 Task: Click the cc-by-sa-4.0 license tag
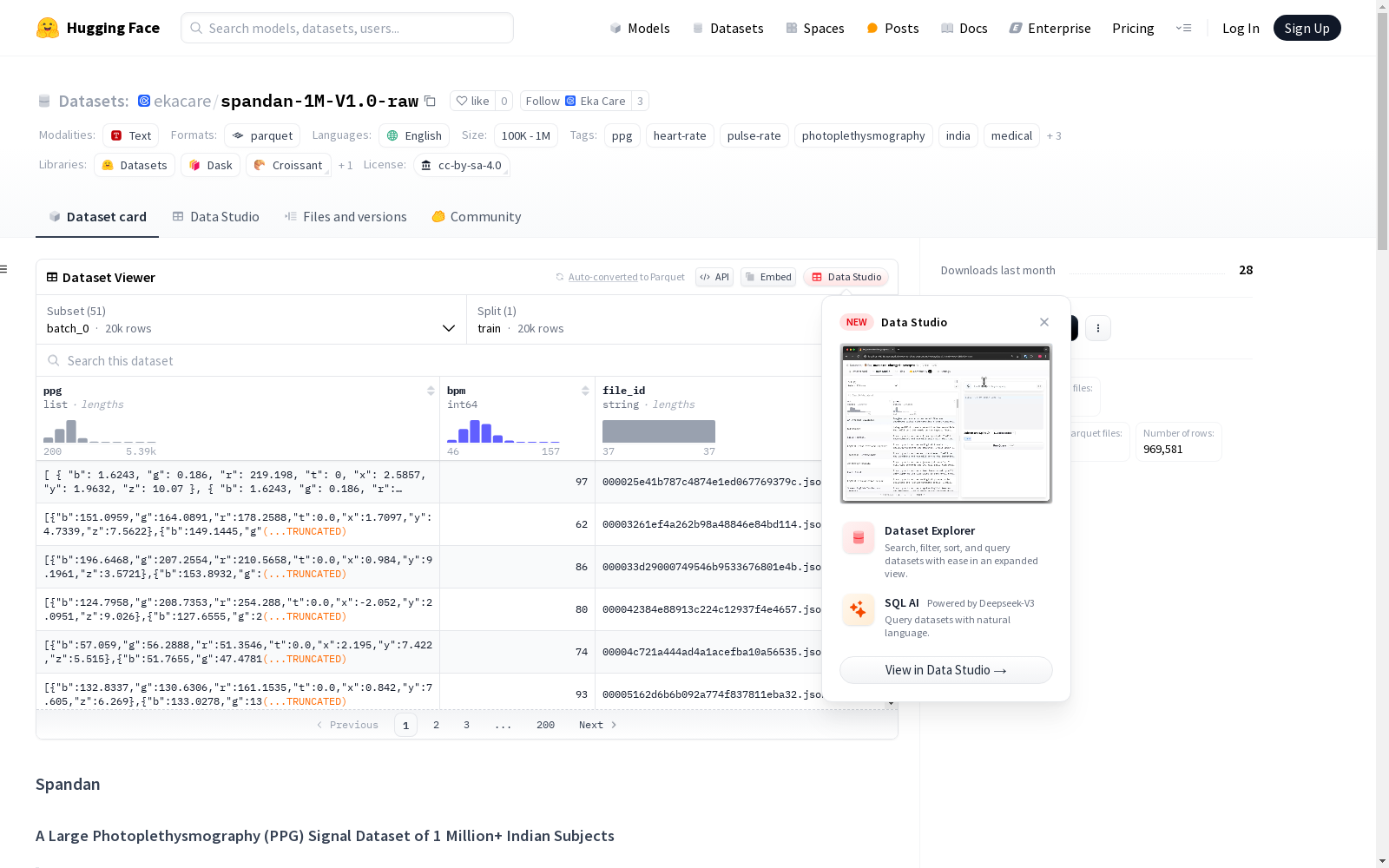click(x=461, y=165)
